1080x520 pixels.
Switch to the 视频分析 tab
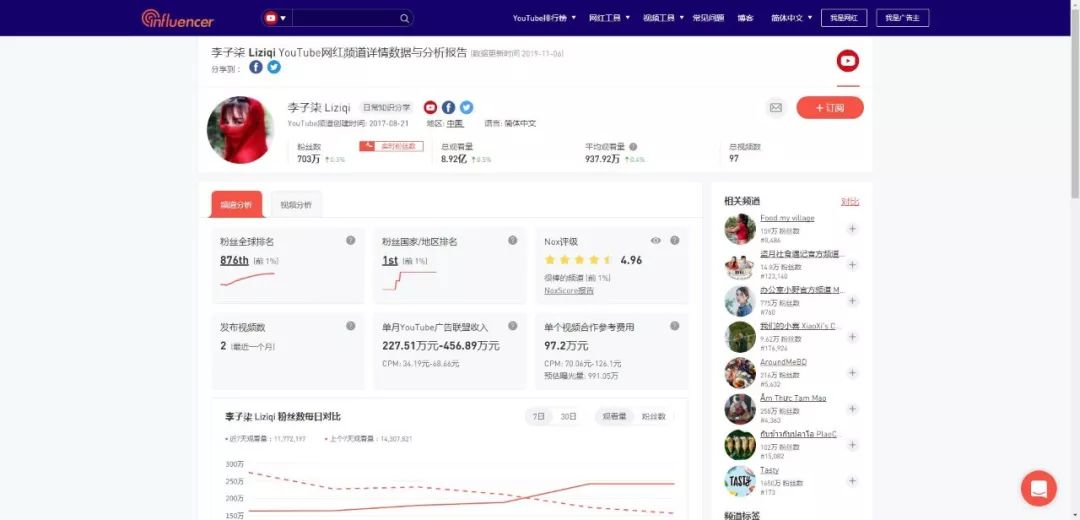point(296,205)
